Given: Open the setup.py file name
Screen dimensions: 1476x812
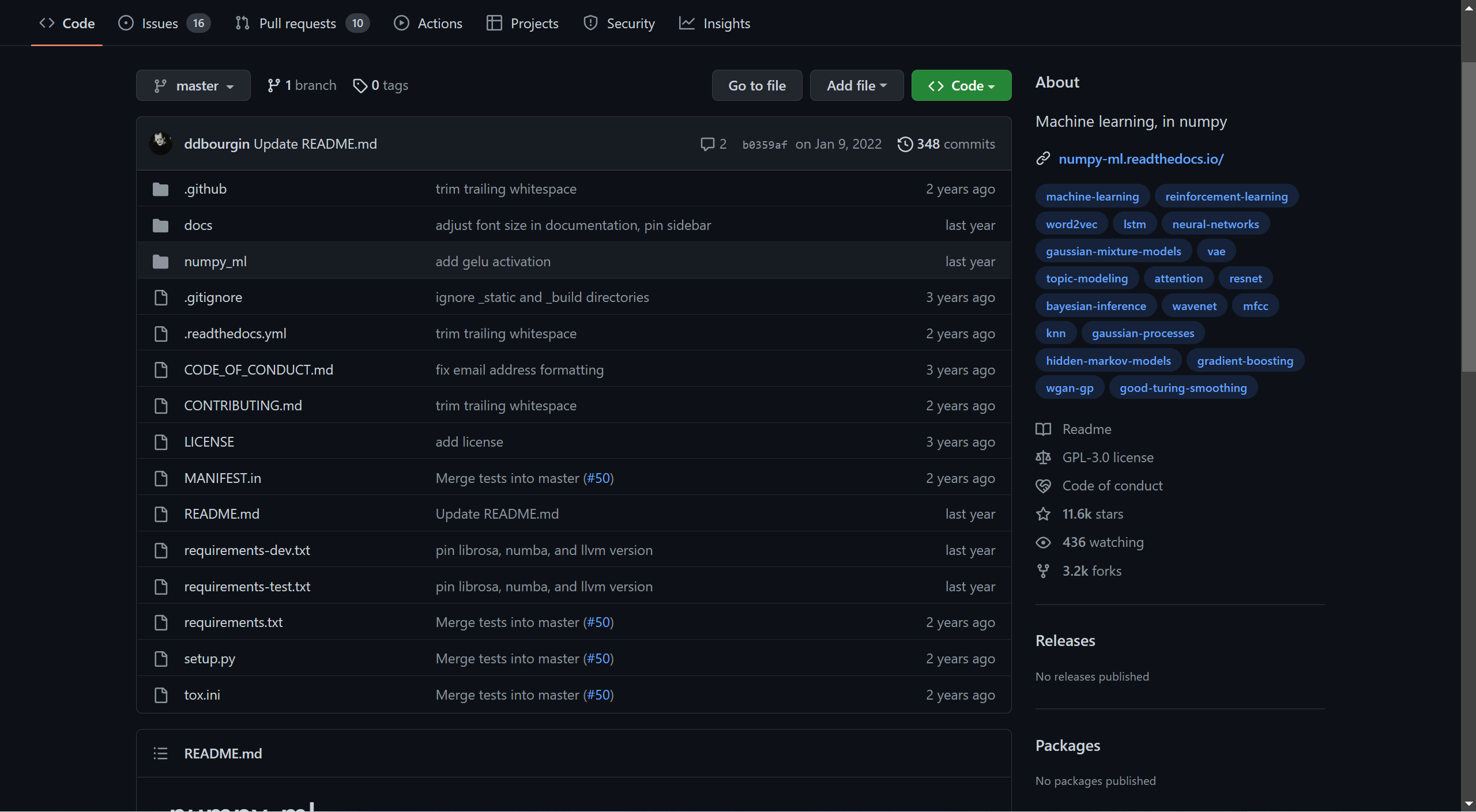Looking at the screenshot, I should (x=209, y=659).
